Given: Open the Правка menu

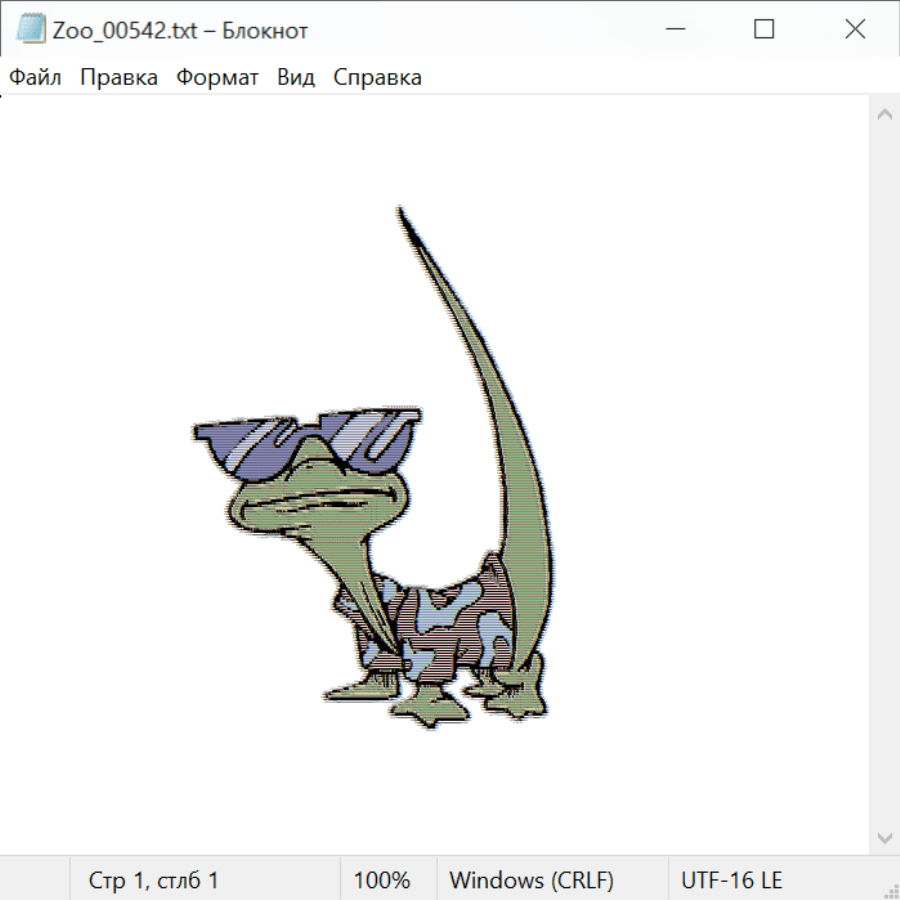Looking at the screenshot, I should coord(119,78).
